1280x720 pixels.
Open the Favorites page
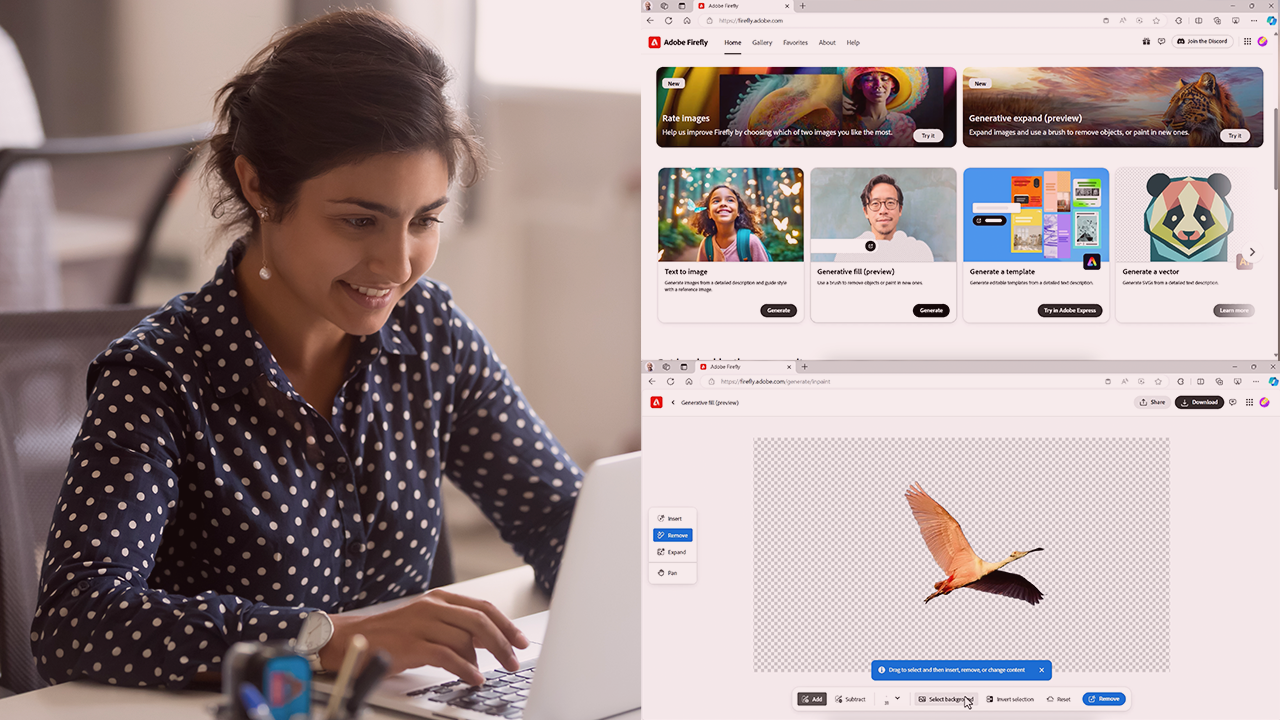pos(795,42)
